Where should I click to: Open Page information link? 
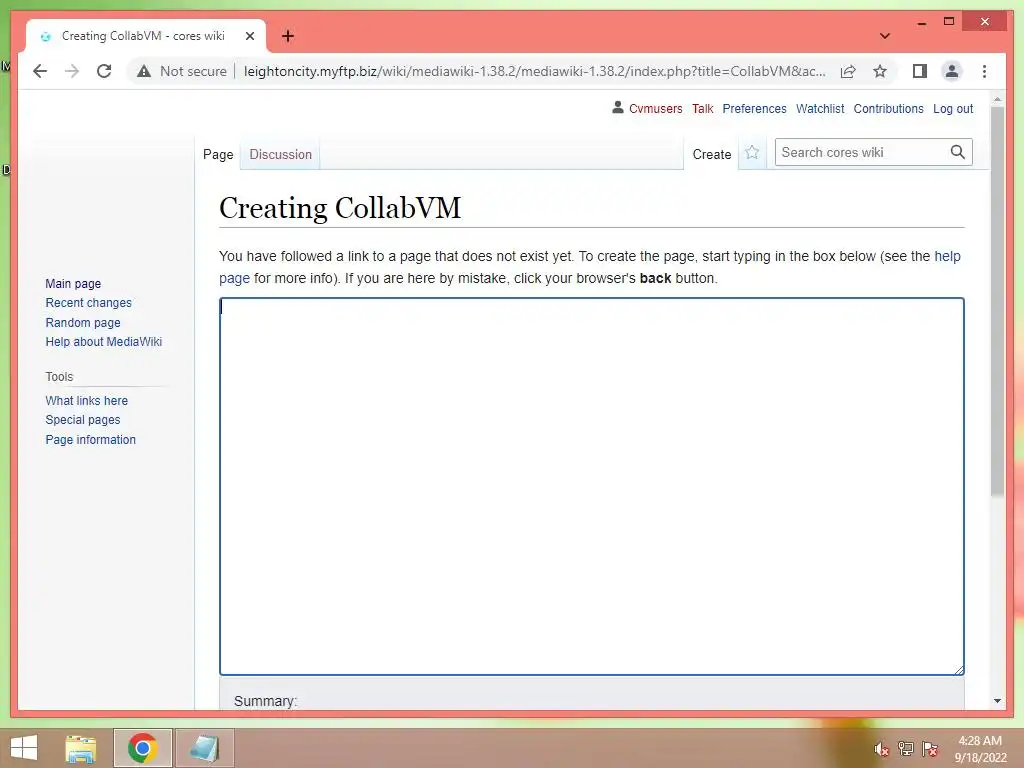tap(91, 440)
